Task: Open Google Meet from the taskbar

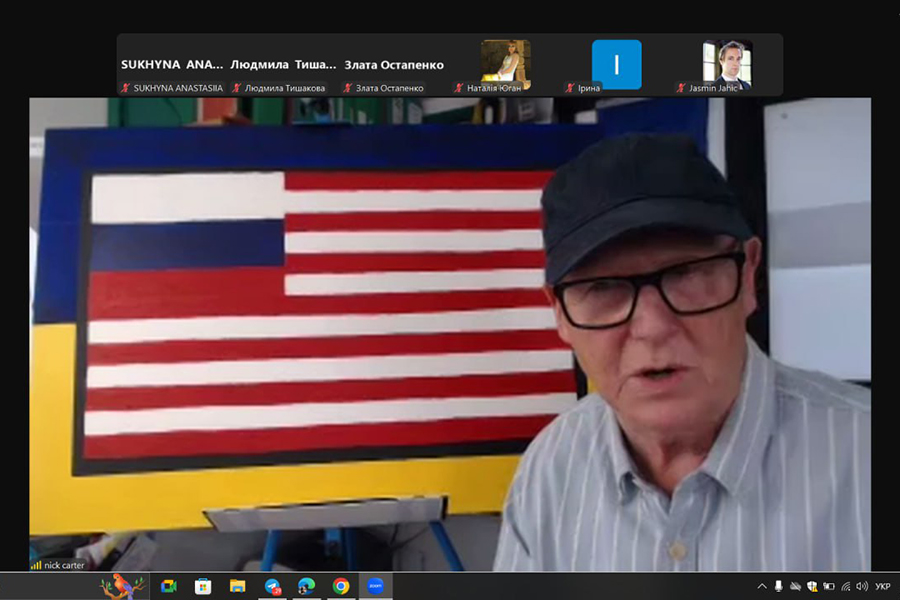Action: 168,586
